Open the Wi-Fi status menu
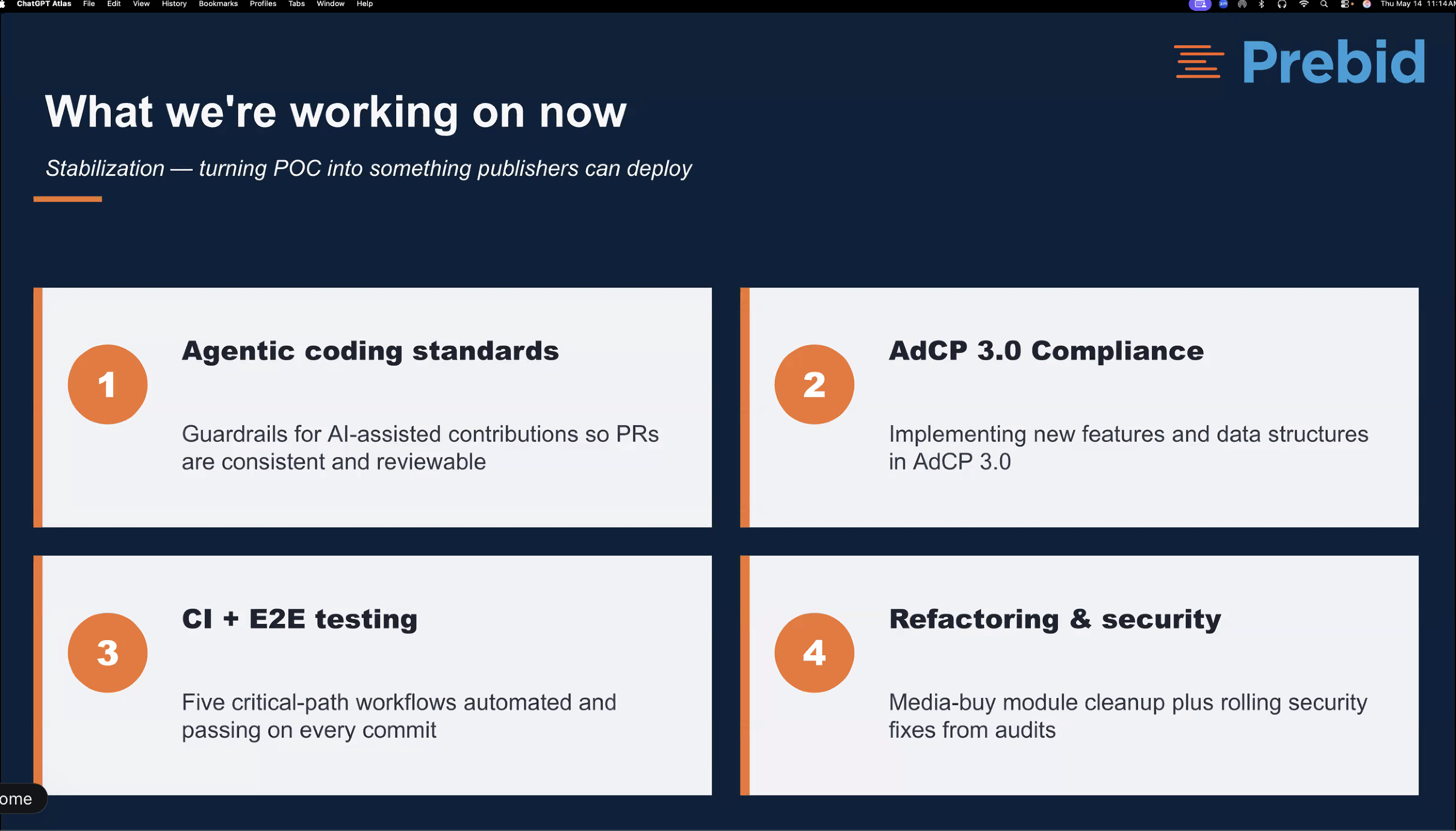Image resolution: width=1456 pixels, height=831 pixels. 1304,4
